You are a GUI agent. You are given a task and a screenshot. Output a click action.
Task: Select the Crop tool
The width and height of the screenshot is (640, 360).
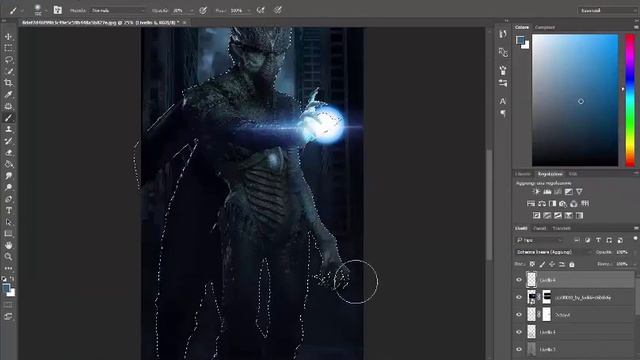point(8,83)
